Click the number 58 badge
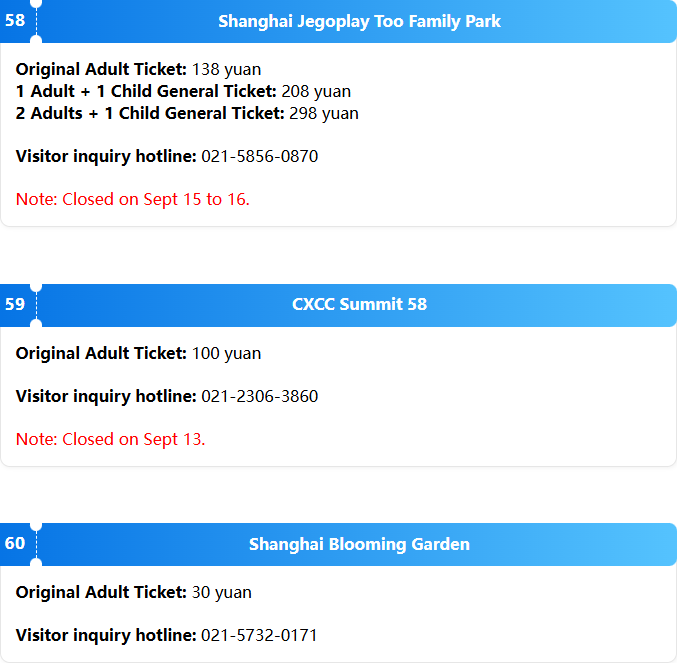This screenshot has width=677, height=663. pos(15,20)
